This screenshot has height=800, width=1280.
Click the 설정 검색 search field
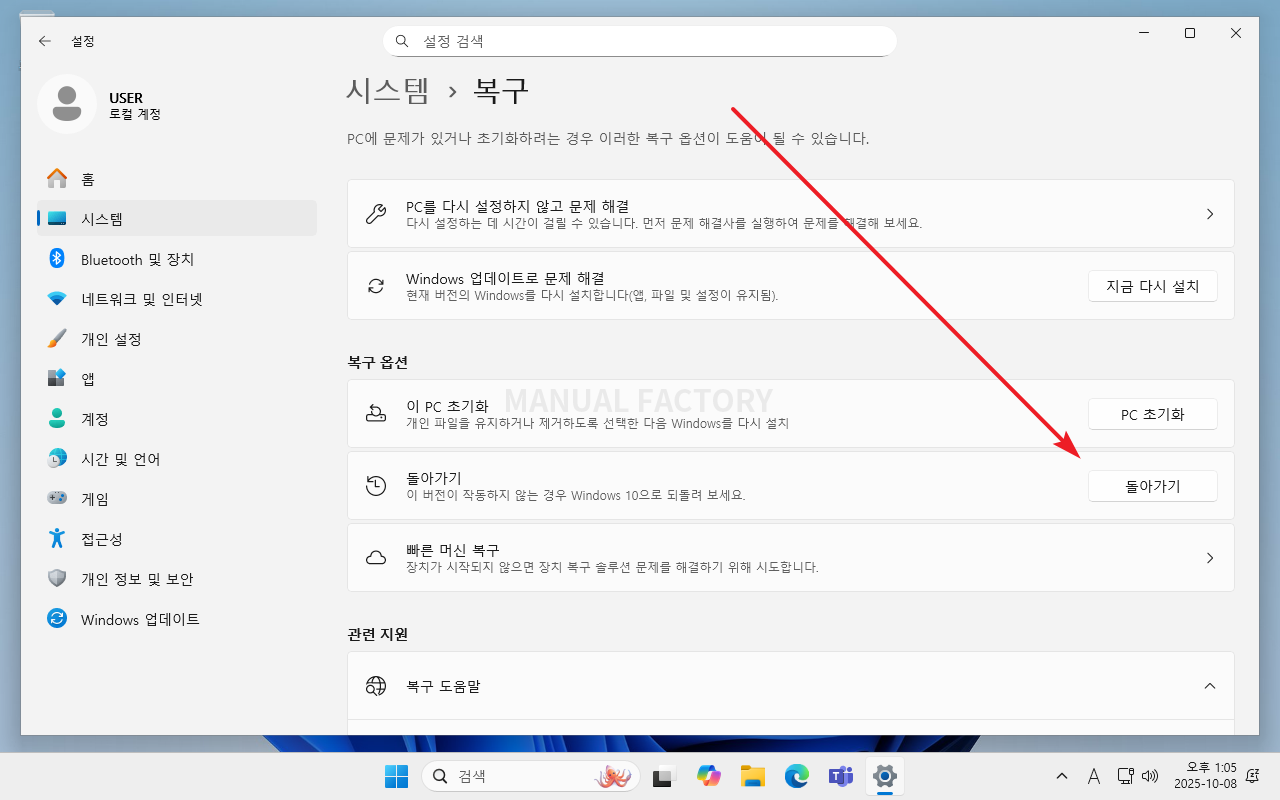[x=640, y=41]
